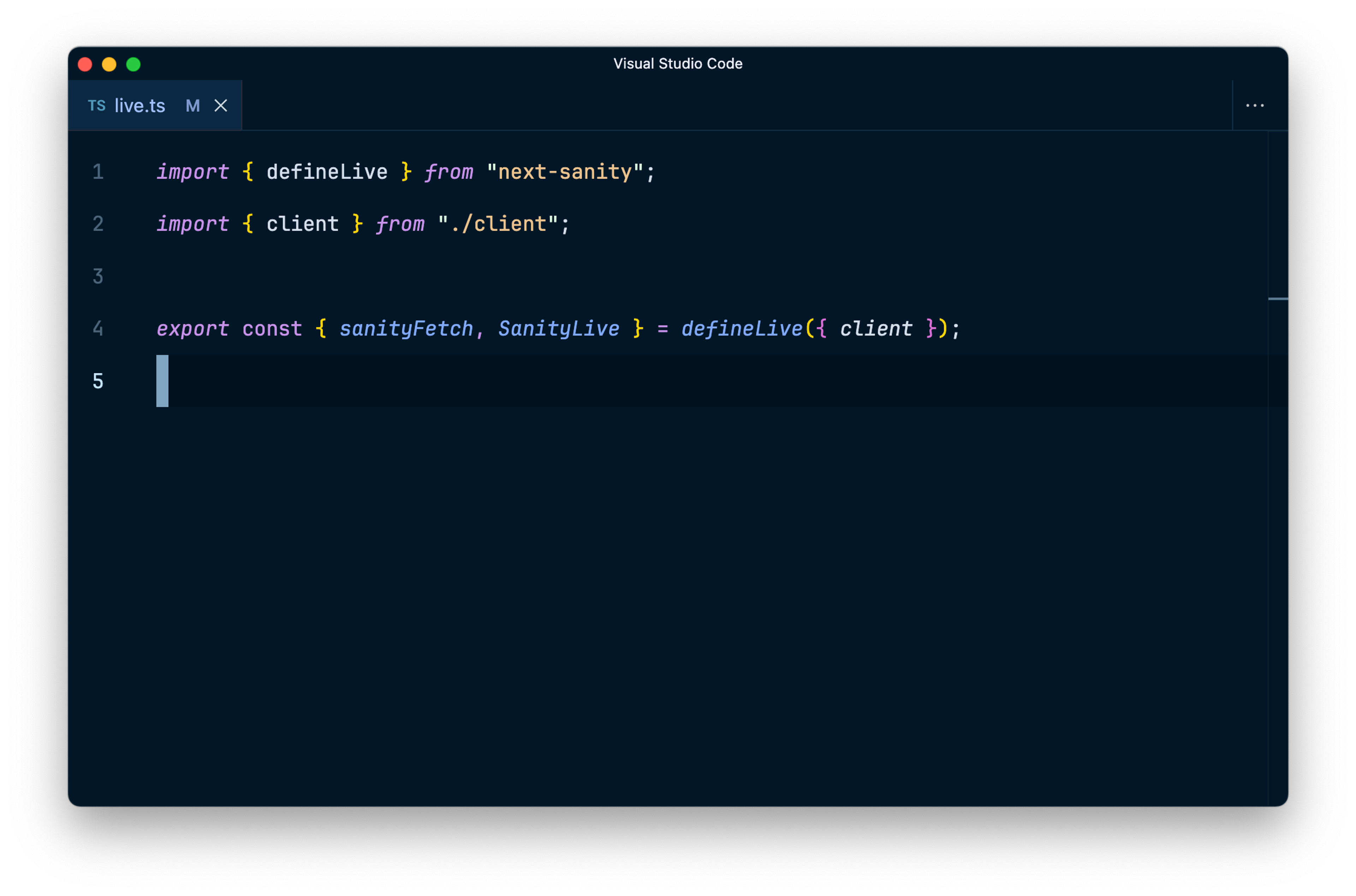
Task: Click the green fullscreen window button
Action: (x=133, y=65)
